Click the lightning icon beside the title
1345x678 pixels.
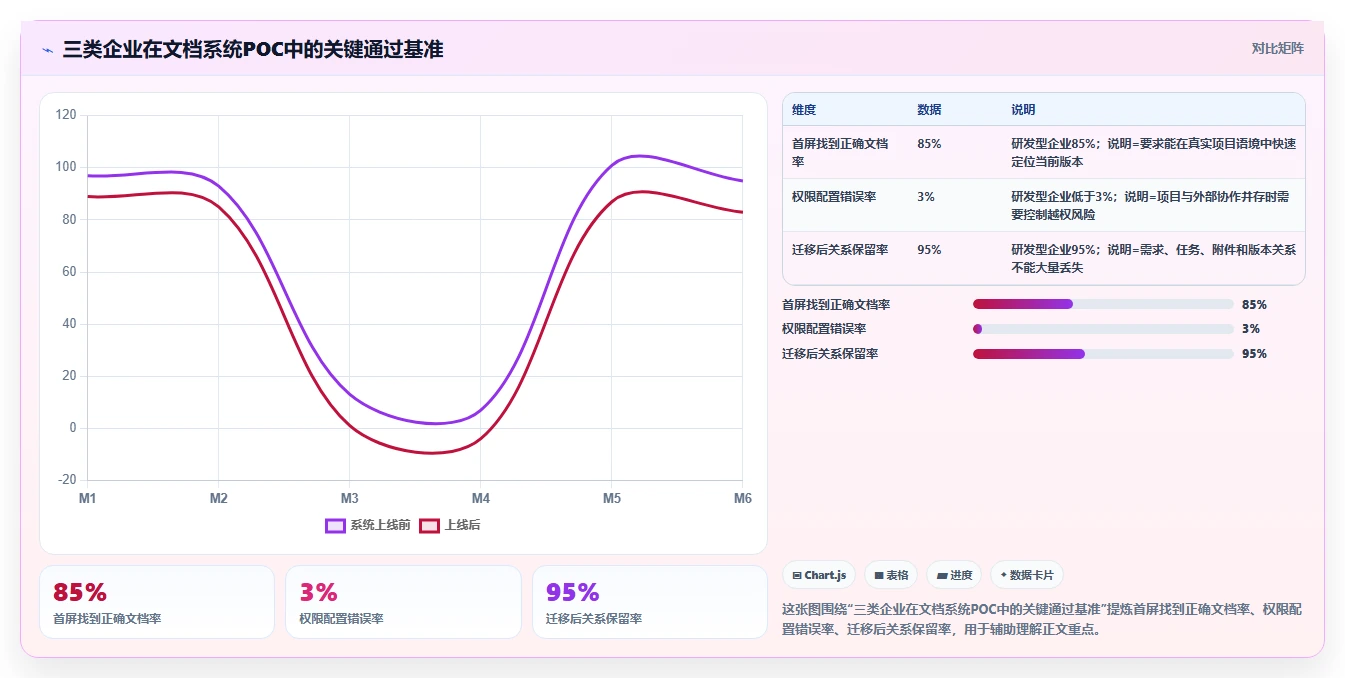coord(47,49)
